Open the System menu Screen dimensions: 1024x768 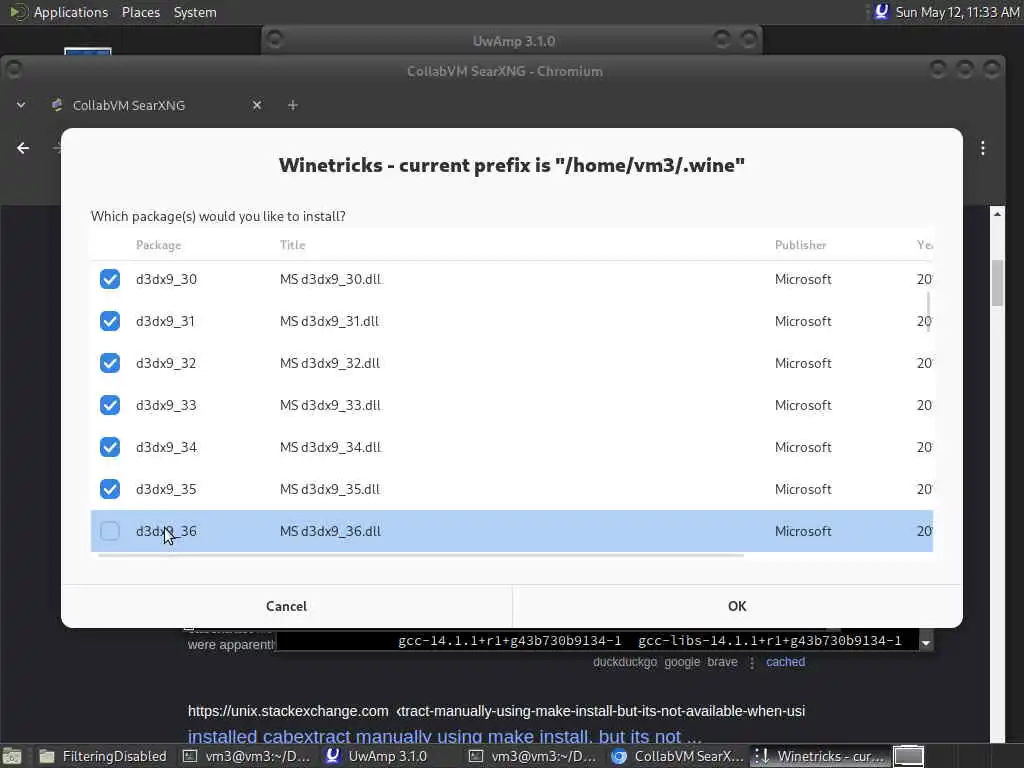(x=195, y=12)
